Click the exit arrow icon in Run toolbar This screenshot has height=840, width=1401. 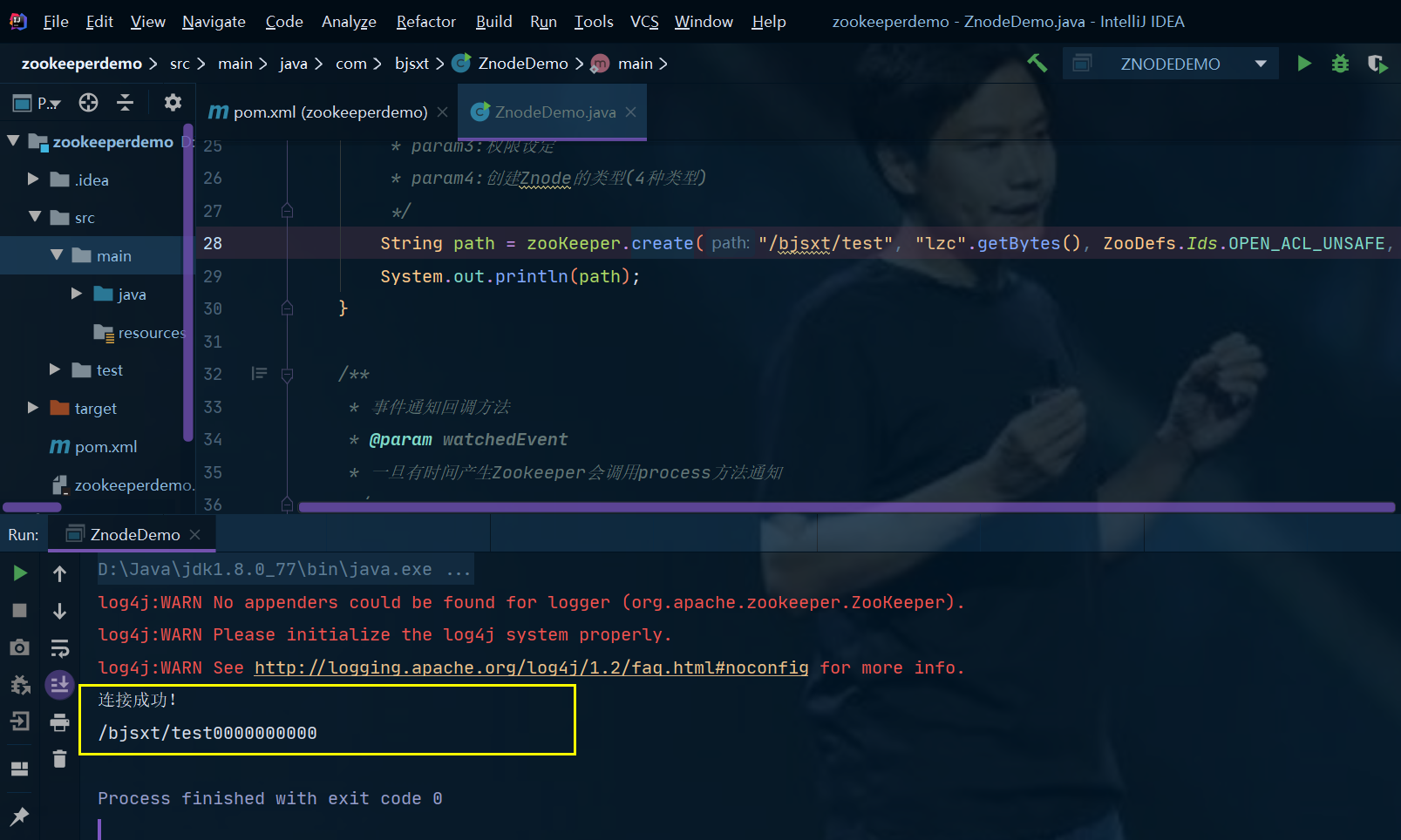[x=20, y=721]
